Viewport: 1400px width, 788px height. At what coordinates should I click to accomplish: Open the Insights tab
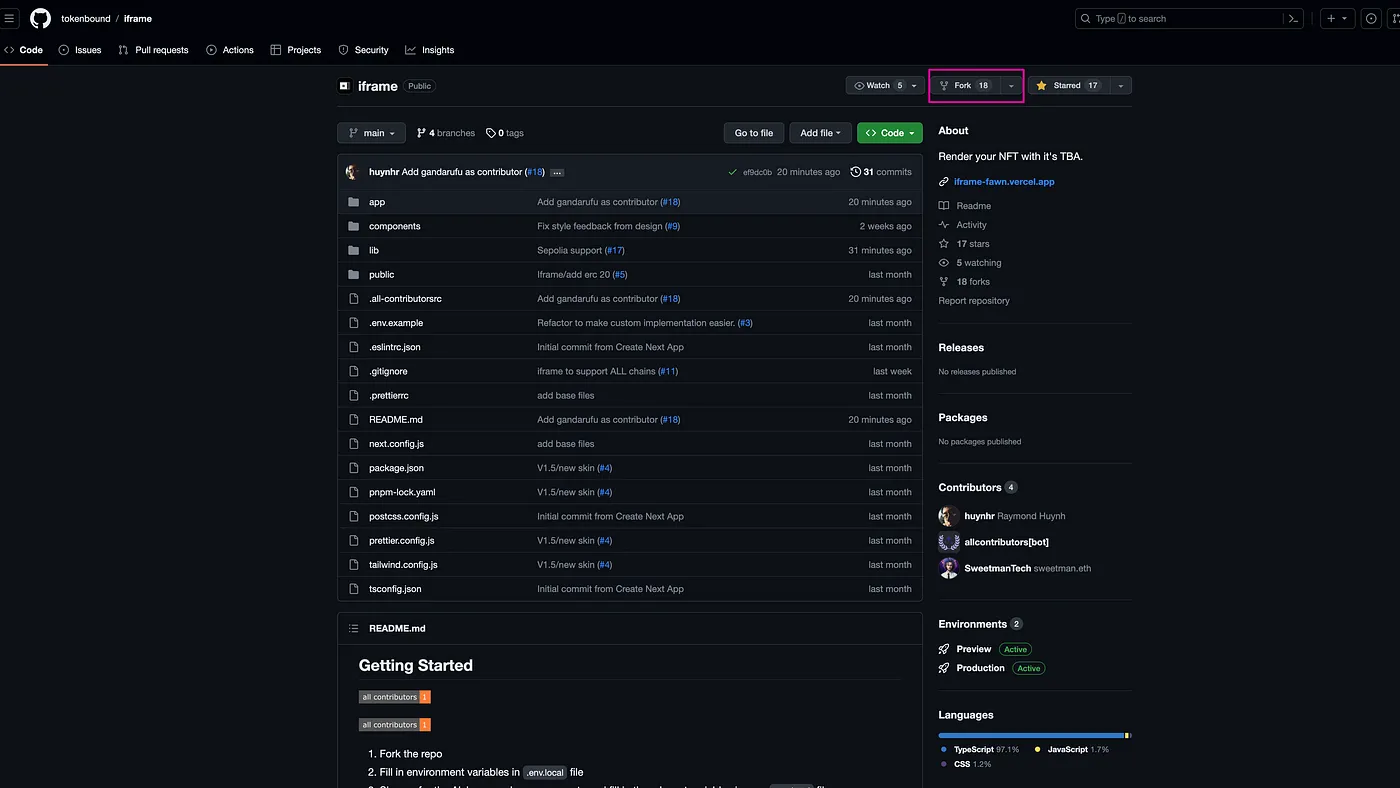430,50
